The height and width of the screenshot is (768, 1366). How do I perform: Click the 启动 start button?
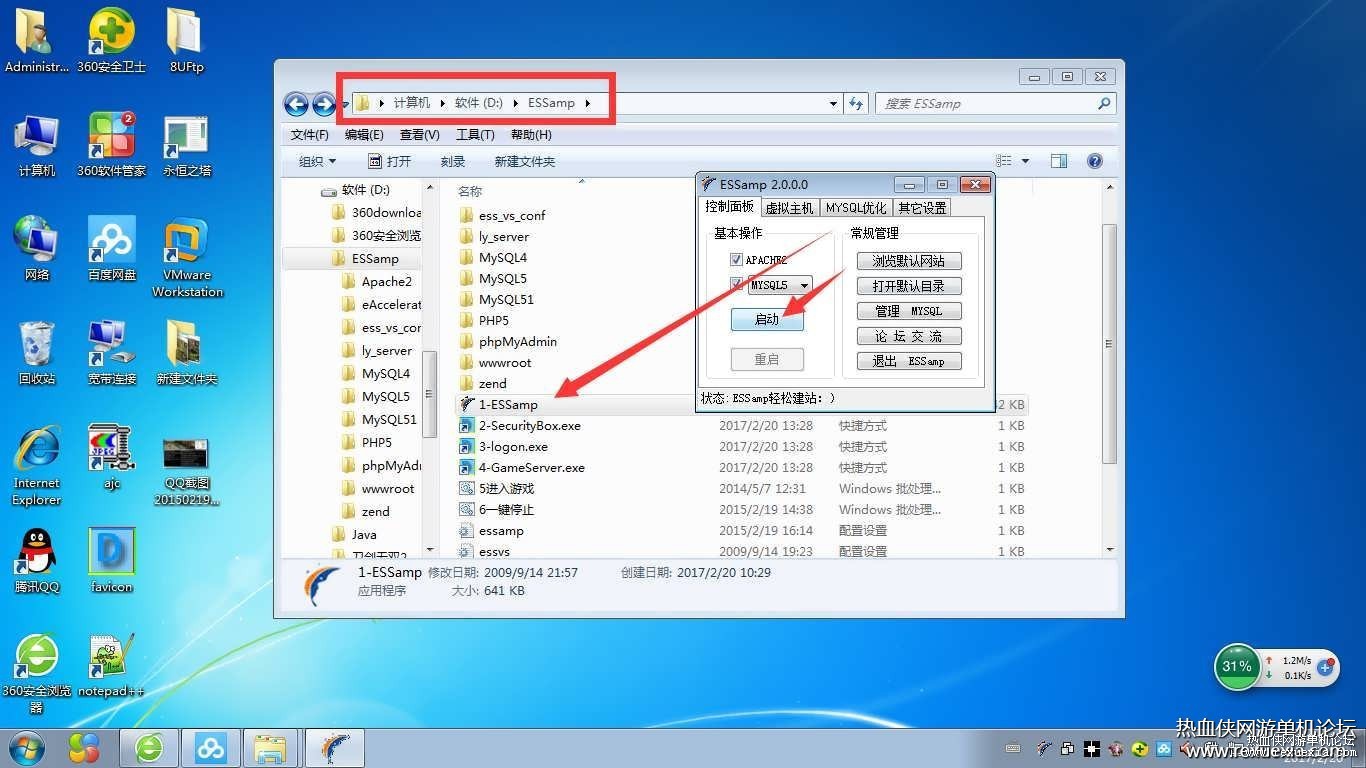click(767, 319)
